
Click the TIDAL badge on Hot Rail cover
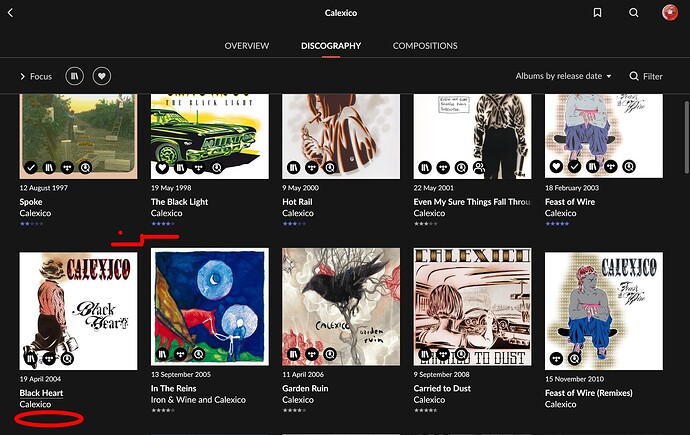pos(312,167)
